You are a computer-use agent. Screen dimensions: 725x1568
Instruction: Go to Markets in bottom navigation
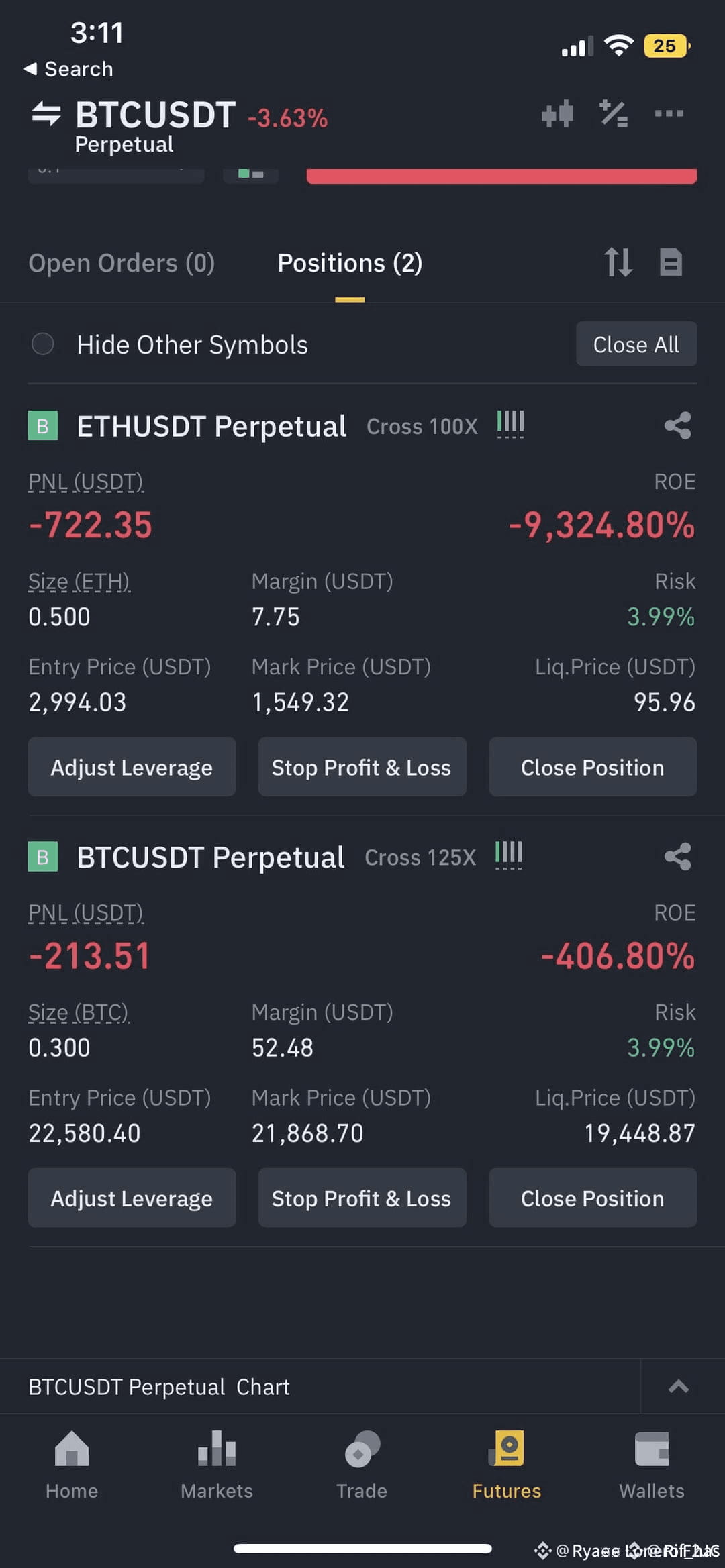217,1465
